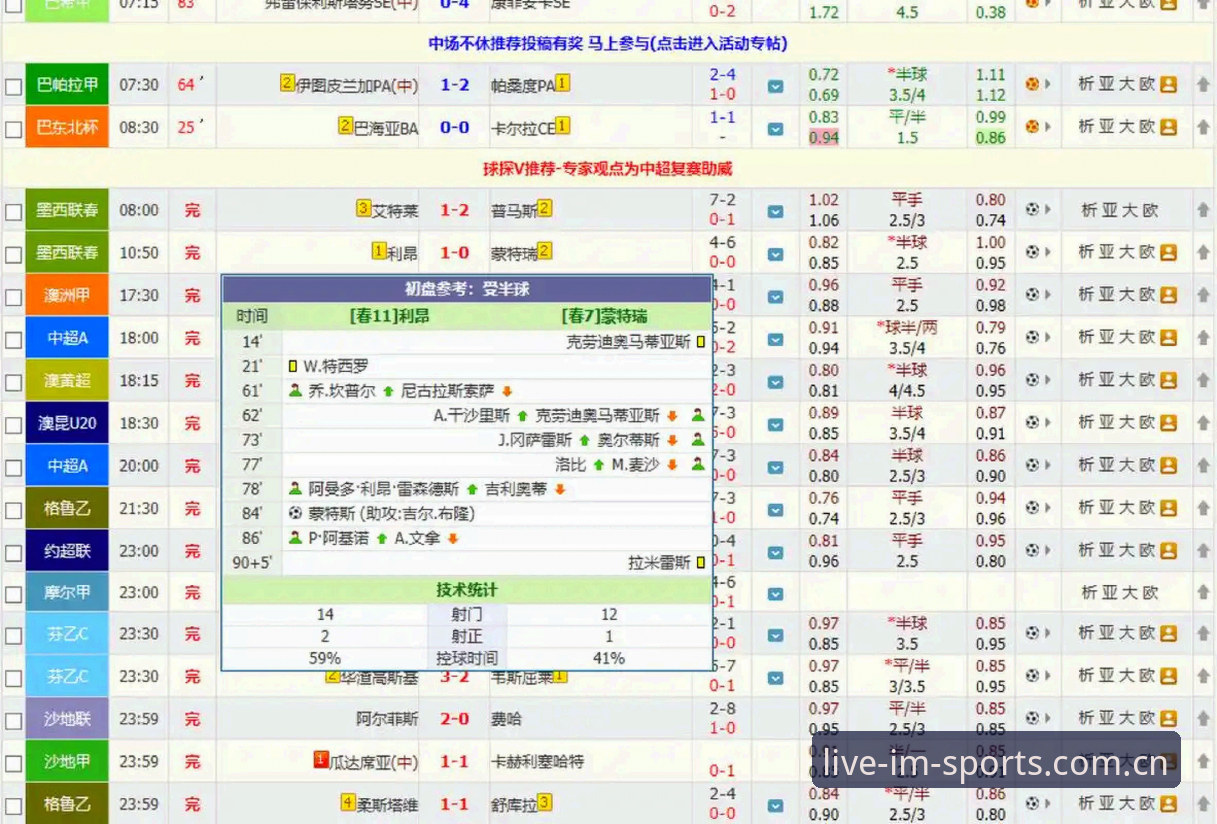
Task: Open the 欧 odds link in the 墨西联春 08:00 row
Action: (1150, 210)
